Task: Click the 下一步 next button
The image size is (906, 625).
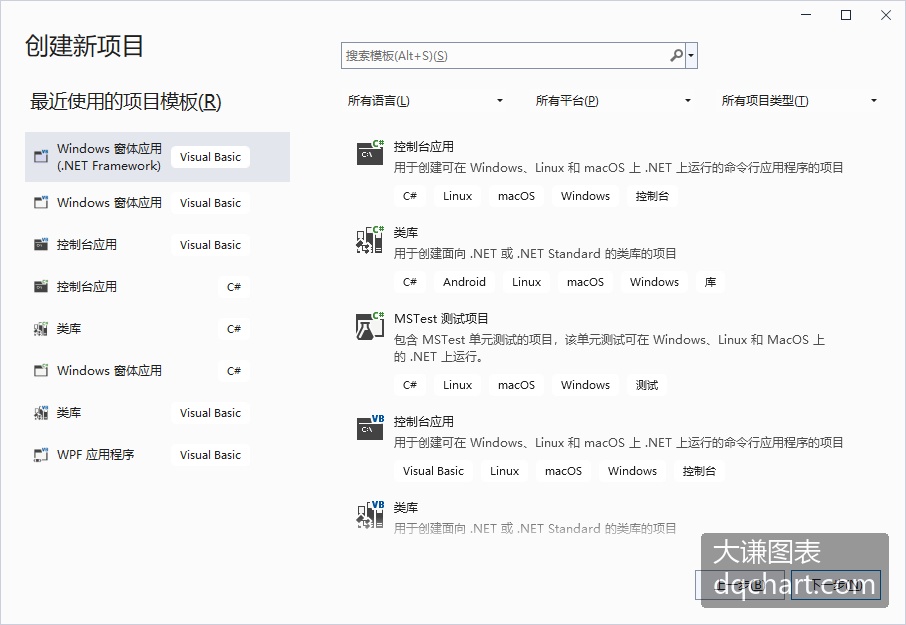Action: [836, 585]
